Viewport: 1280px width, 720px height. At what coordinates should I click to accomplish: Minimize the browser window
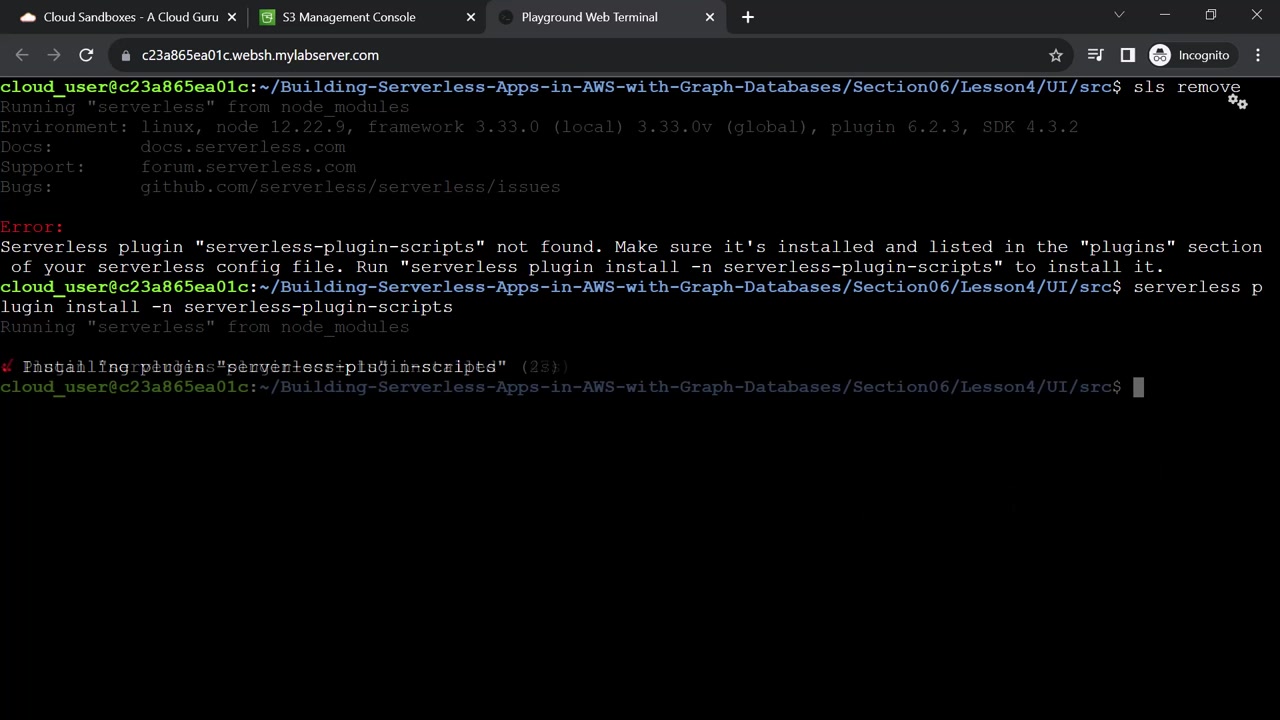tap(1165, 15)
